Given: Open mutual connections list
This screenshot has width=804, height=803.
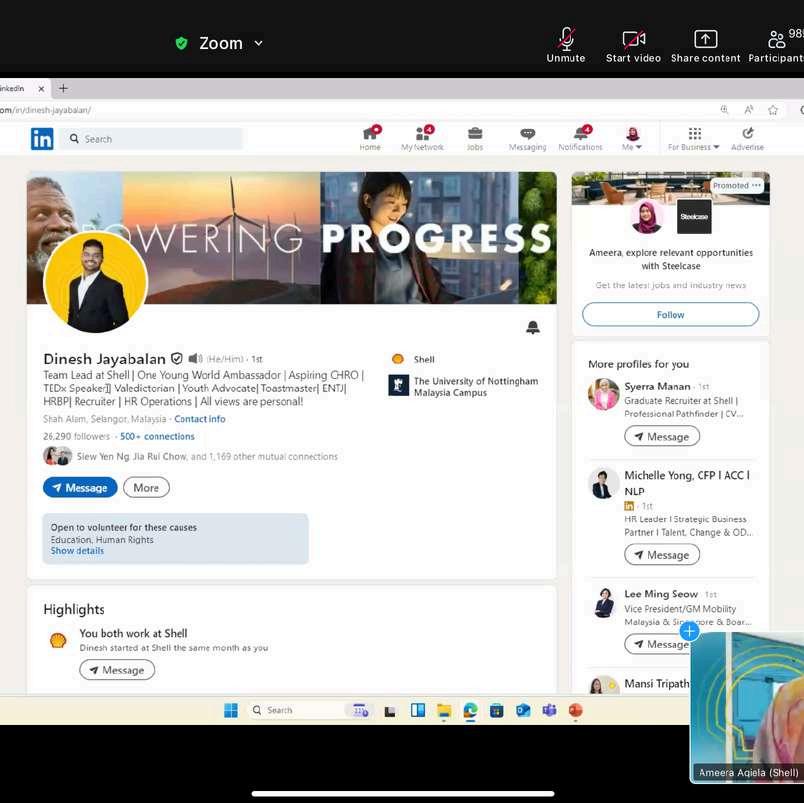Looking at the screenshot, I should pyautogui.click(x=207, y=456).
